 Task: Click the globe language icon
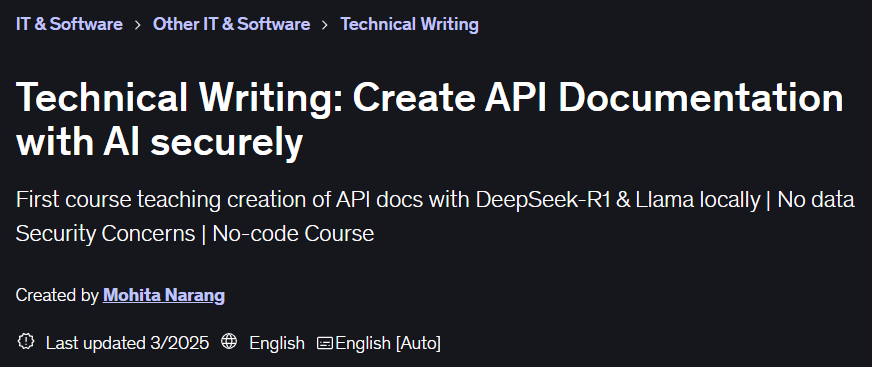[229, 341]
